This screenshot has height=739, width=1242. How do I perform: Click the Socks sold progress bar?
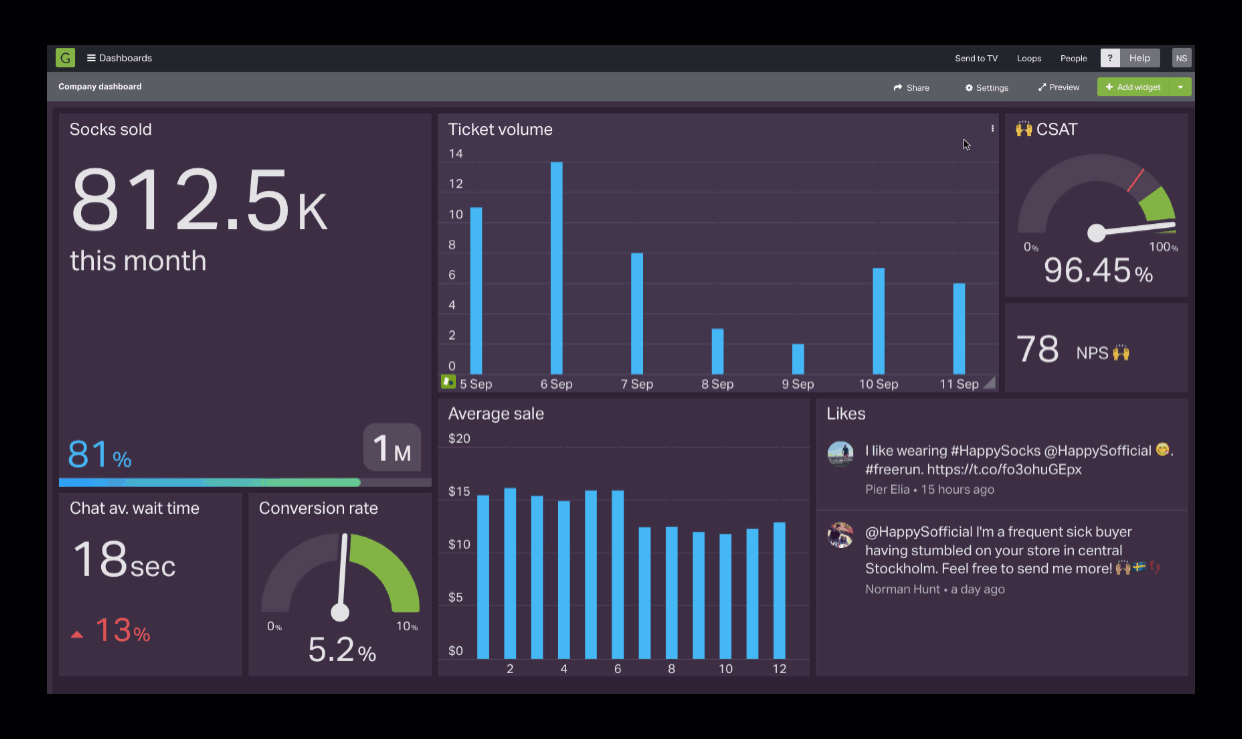tap(210, 482)
